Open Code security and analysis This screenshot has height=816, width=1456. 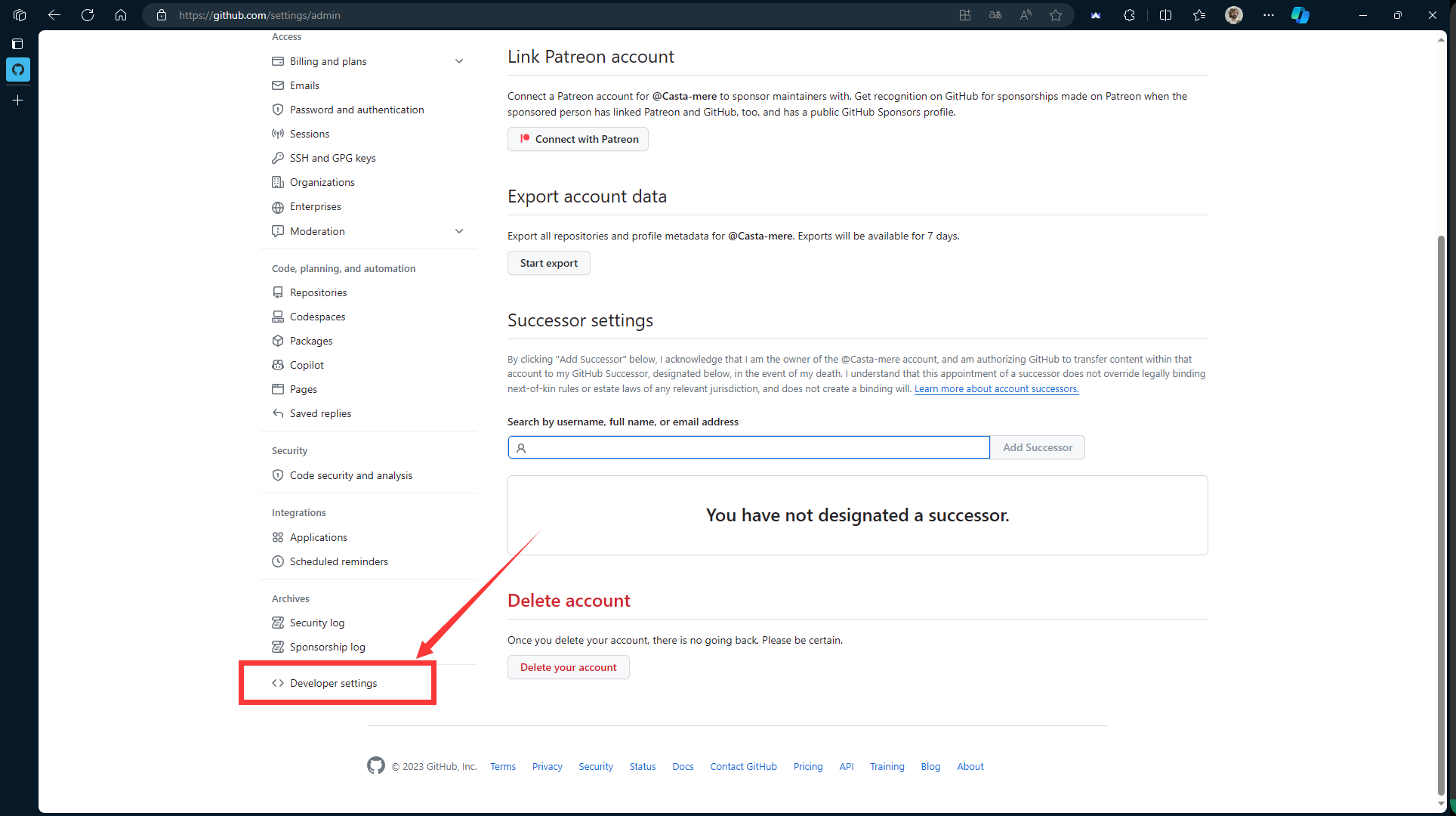[350, 475]
